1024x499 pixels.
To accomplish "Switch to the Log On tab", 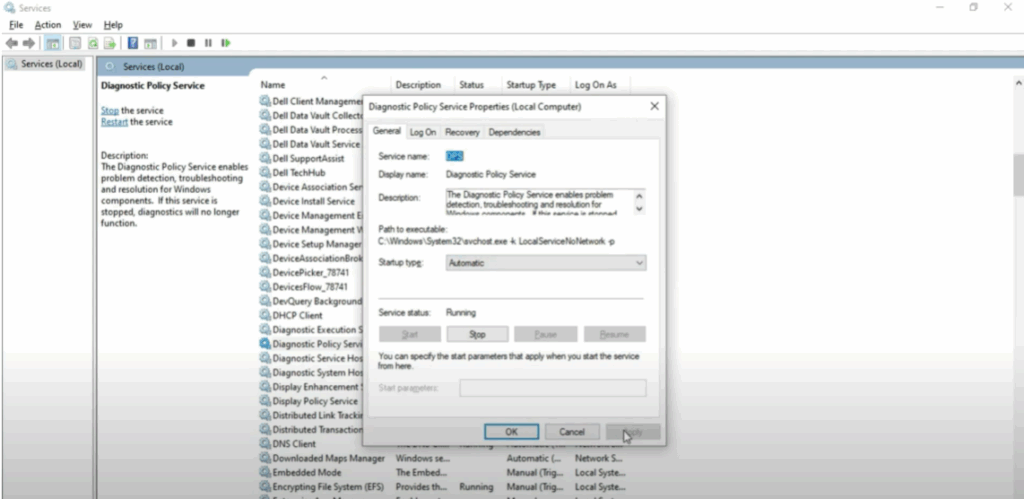I will [423, 132].
